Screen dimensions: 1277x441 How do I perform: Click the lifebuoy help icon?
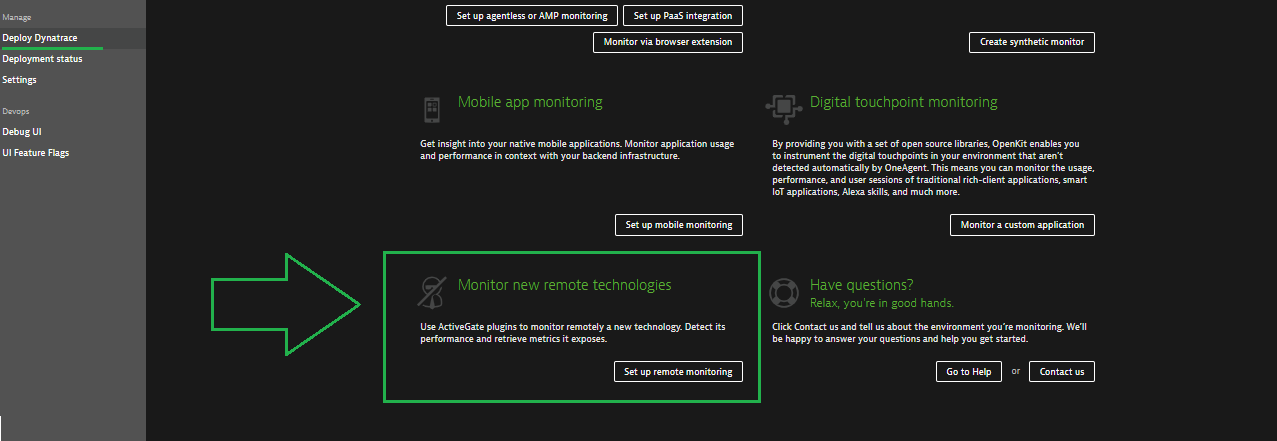[783, 292]
